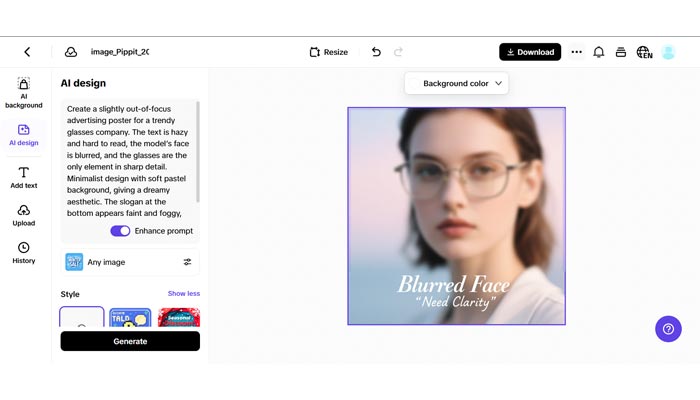This screenshot has height=400, width=700.
Task: Open the Add text tab
Action: (24, 178)
